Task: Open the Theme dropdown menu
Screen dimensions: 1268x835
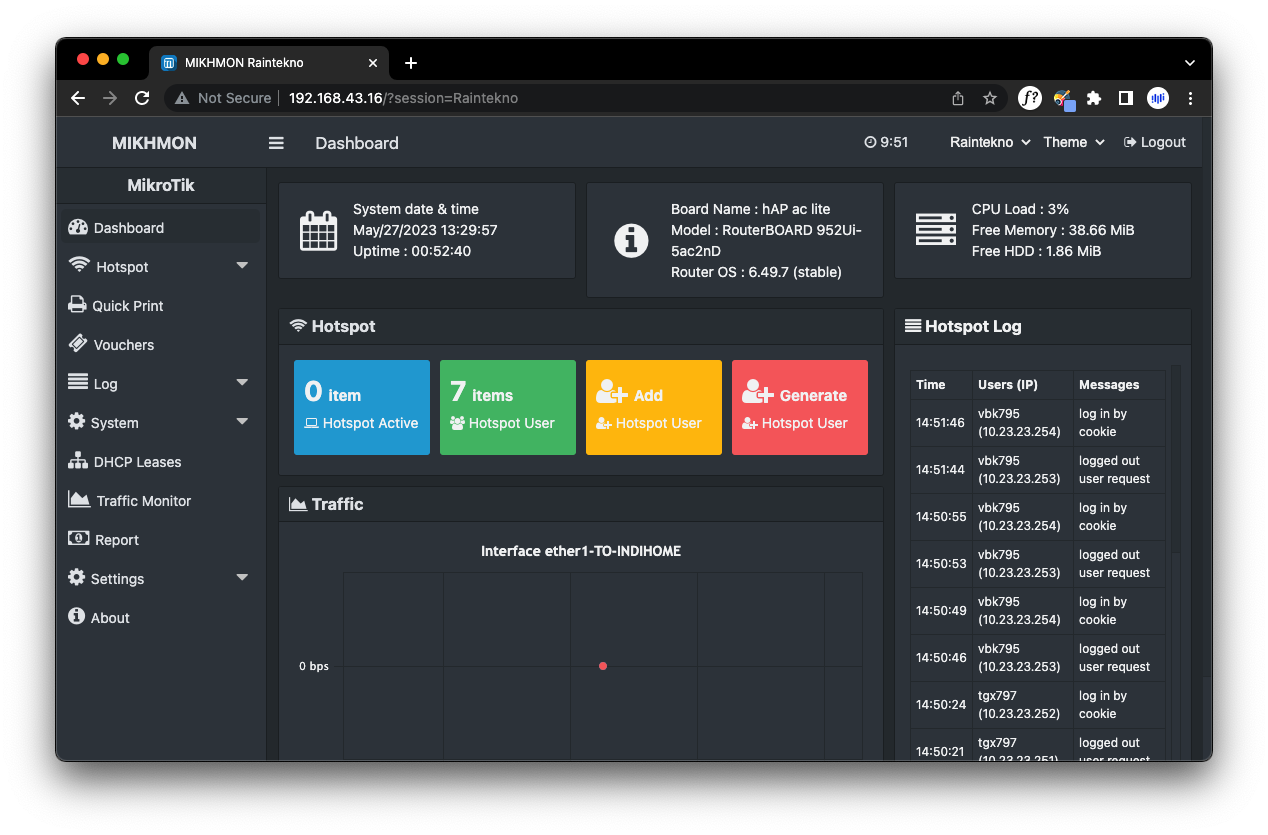Action: point(1073,143)
